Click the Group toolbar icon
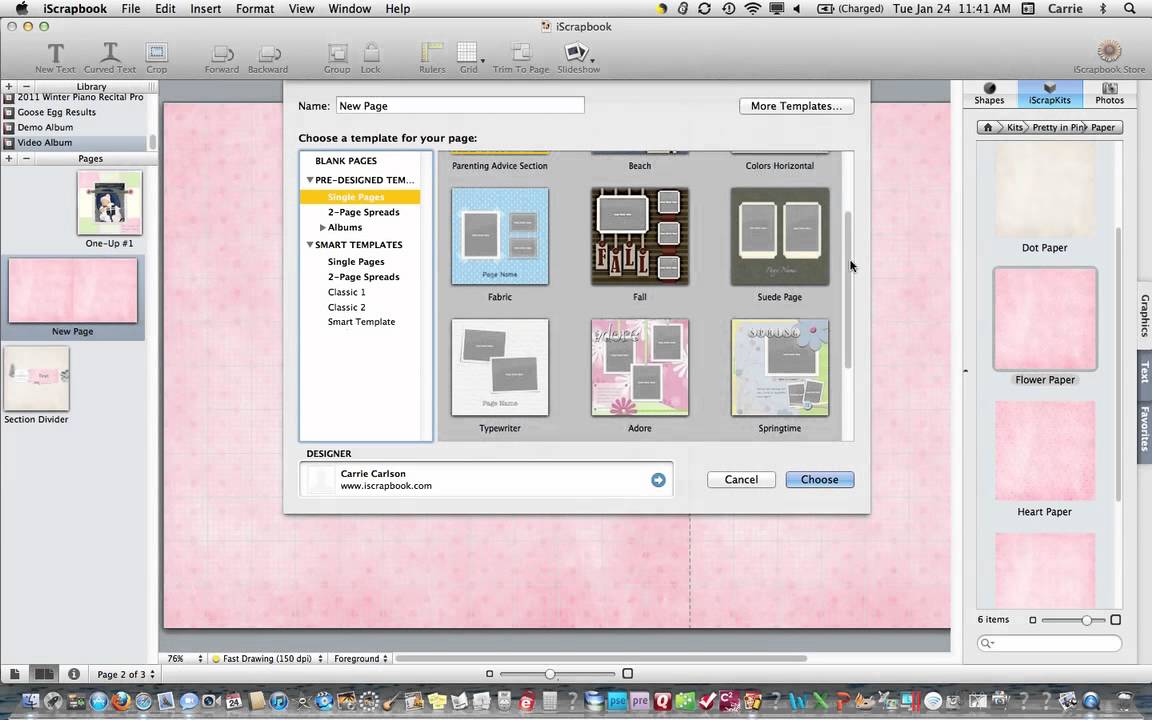Screen dimensions: 1152x720 click(337, 53)
